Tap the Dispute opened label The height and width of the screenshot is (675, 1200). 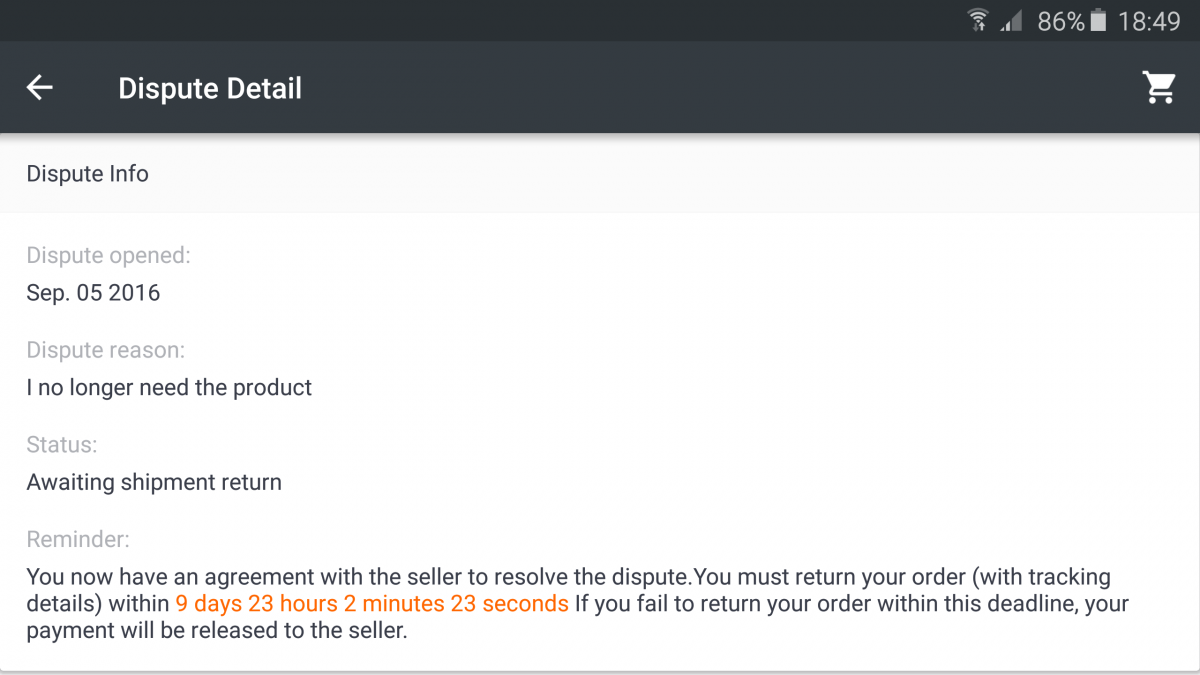coord(108,256)
